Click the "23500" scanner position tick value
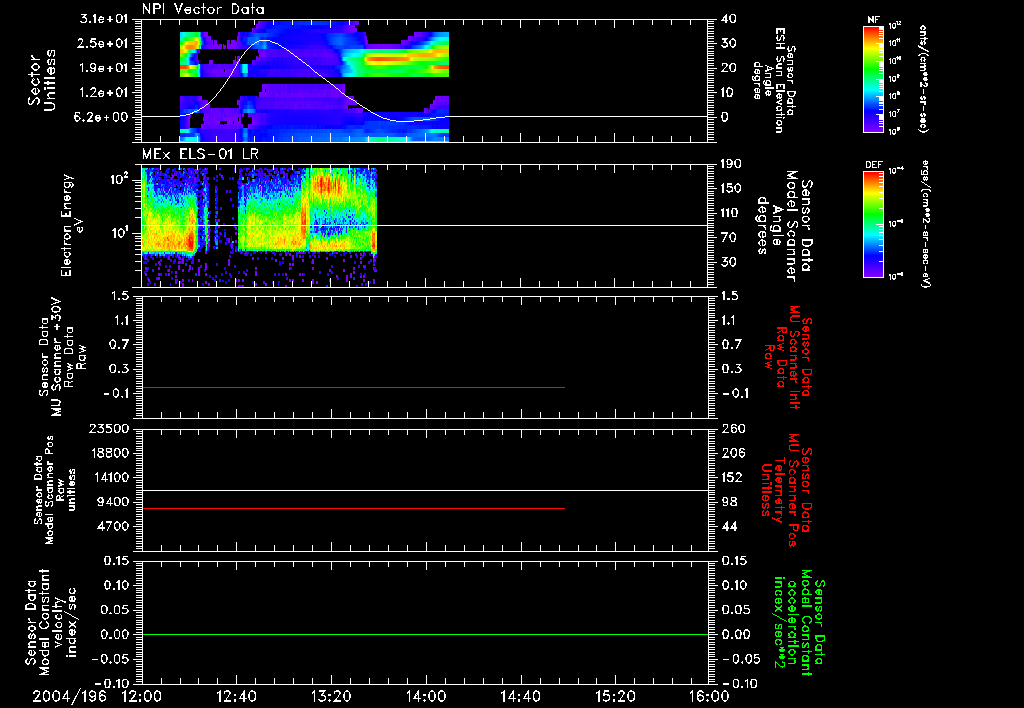The height and width of the screenshot is (708, 1024). (x=108, y=428)
